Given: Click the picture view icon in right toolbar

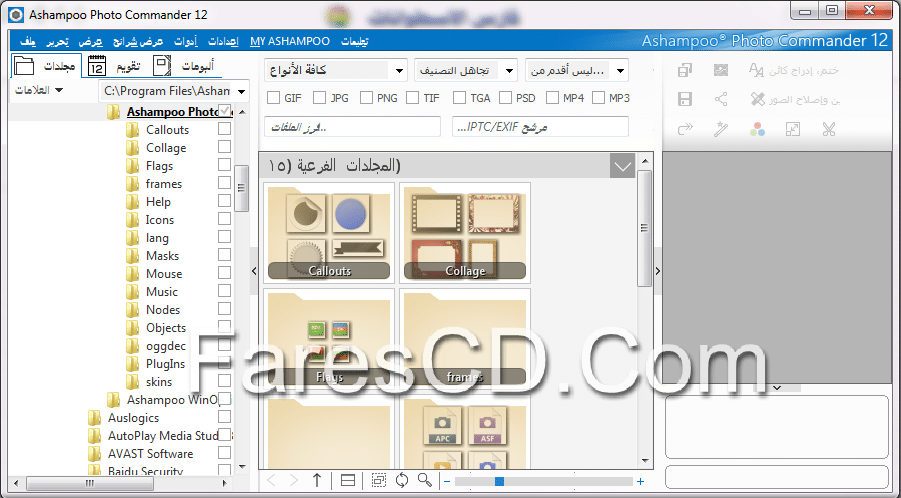Looking at the screenshot, I should pyautogui.click(x=721, y=70).
